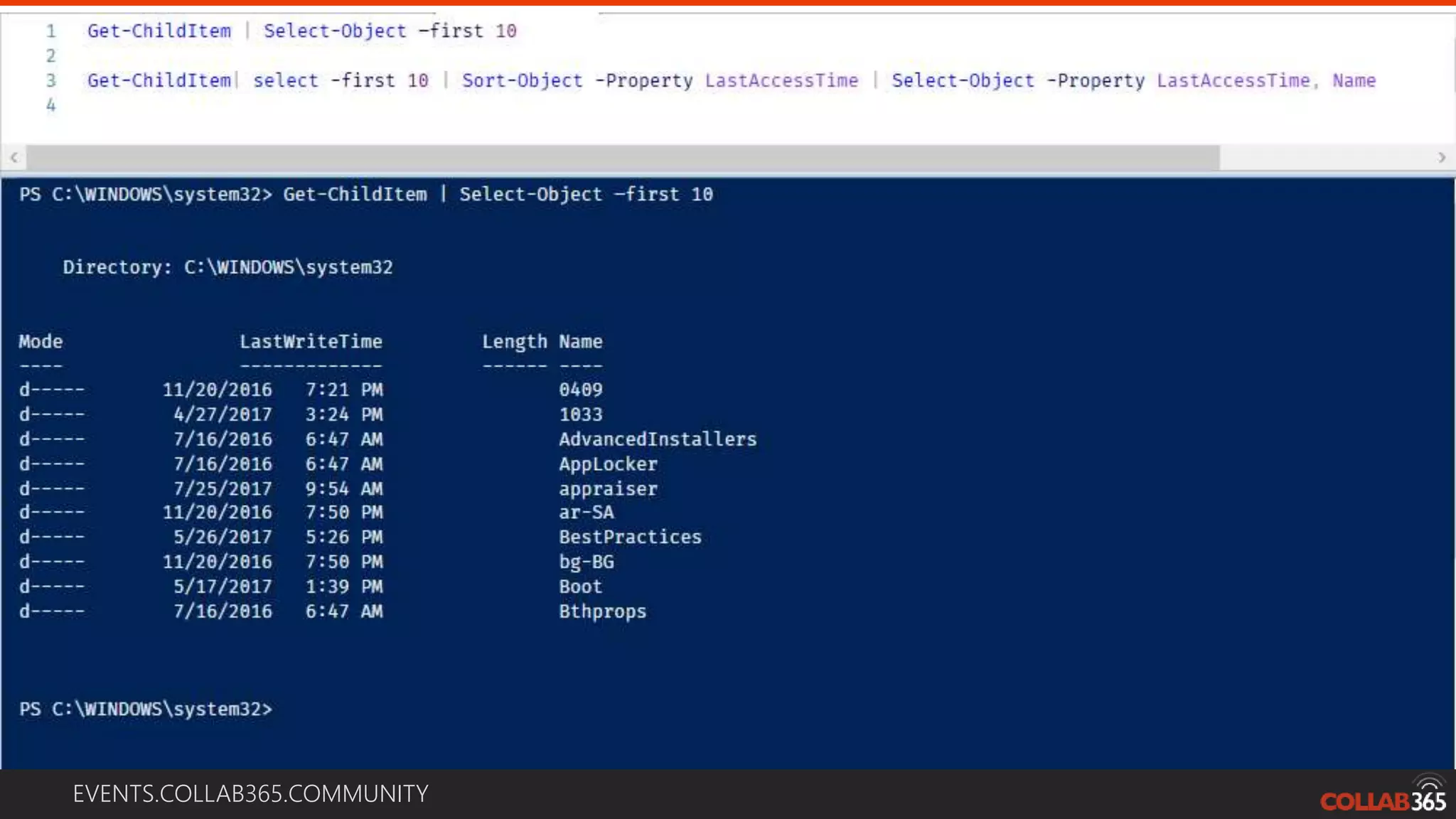1456x819 pixels.
Task: Click the Mode column header in the output
Action: pos(41,342)
